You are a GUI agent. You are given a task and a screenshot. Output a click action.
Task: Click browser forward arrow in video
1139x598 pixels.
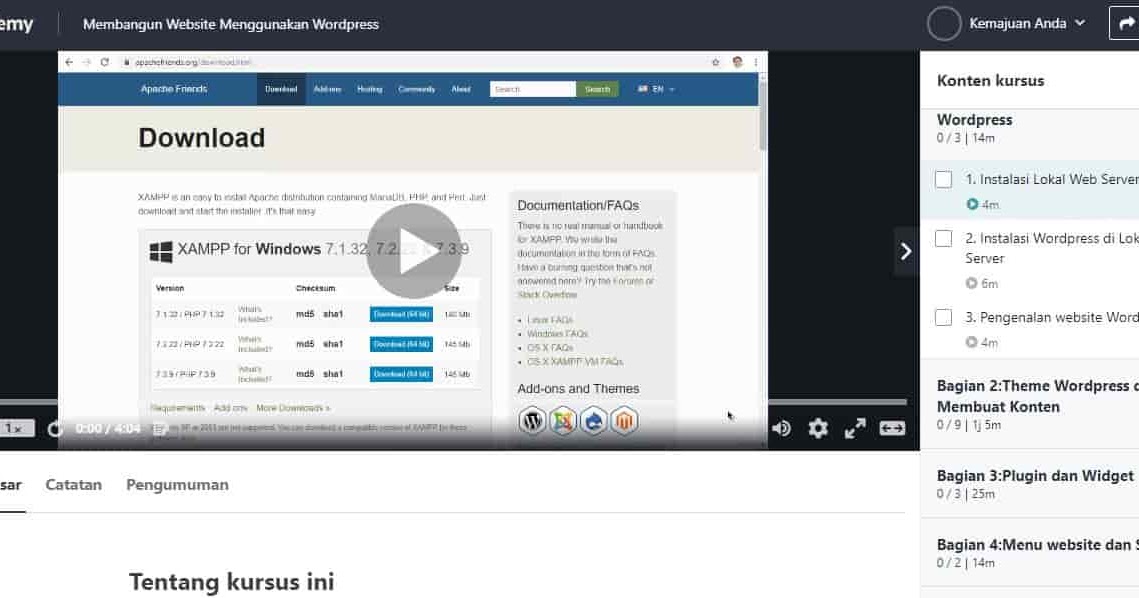click(86, 62)
